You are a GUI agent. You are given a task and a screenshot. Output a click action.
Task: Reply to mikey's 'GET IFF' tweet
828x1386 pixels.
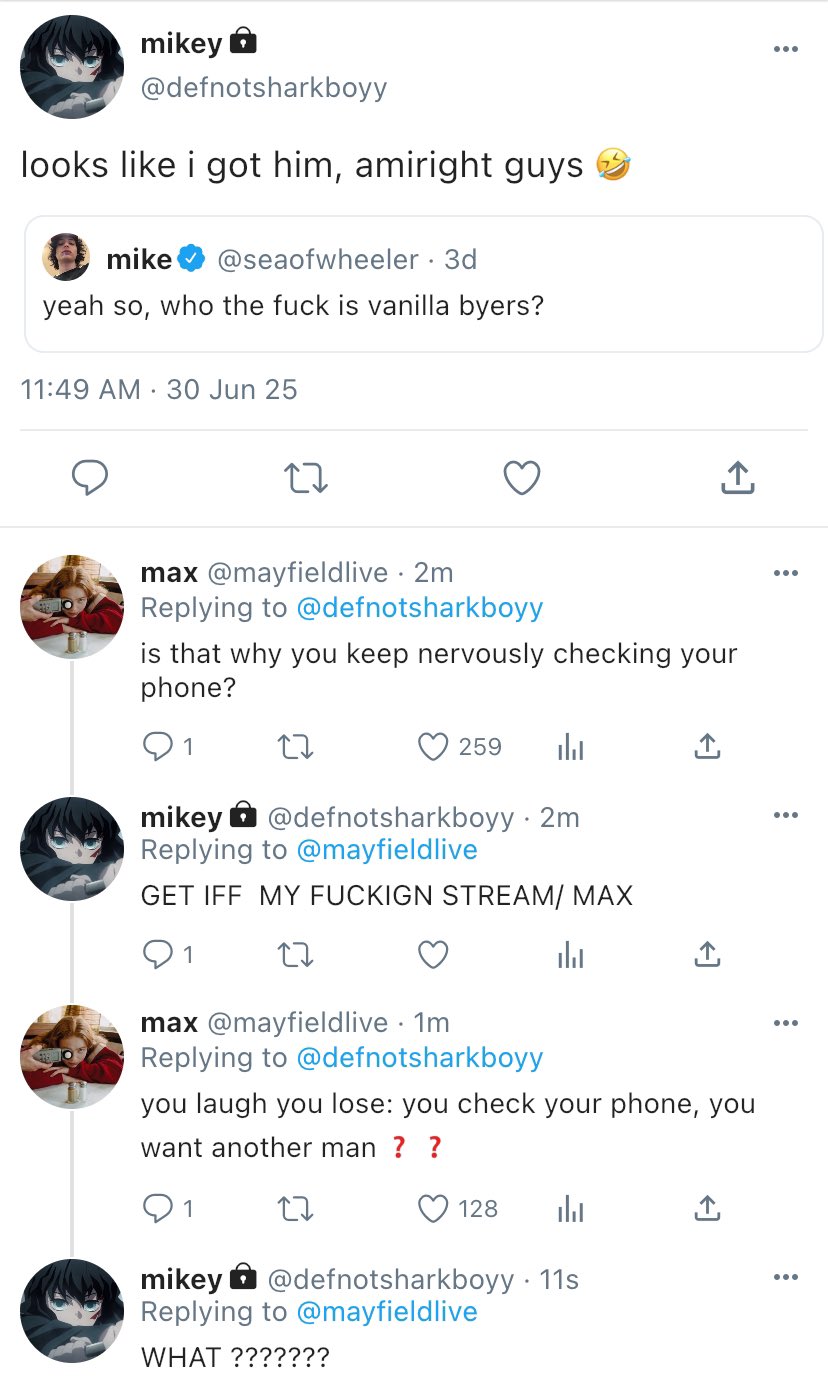coord(157,956)
